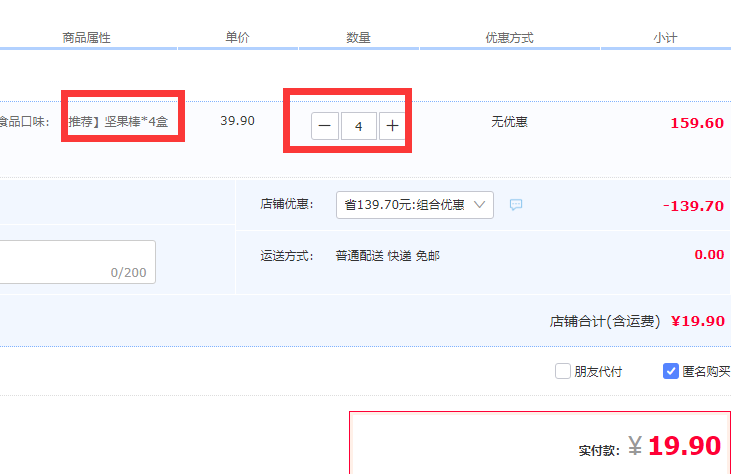Click the shipping text 普通配送 快递 免邮

388,256
